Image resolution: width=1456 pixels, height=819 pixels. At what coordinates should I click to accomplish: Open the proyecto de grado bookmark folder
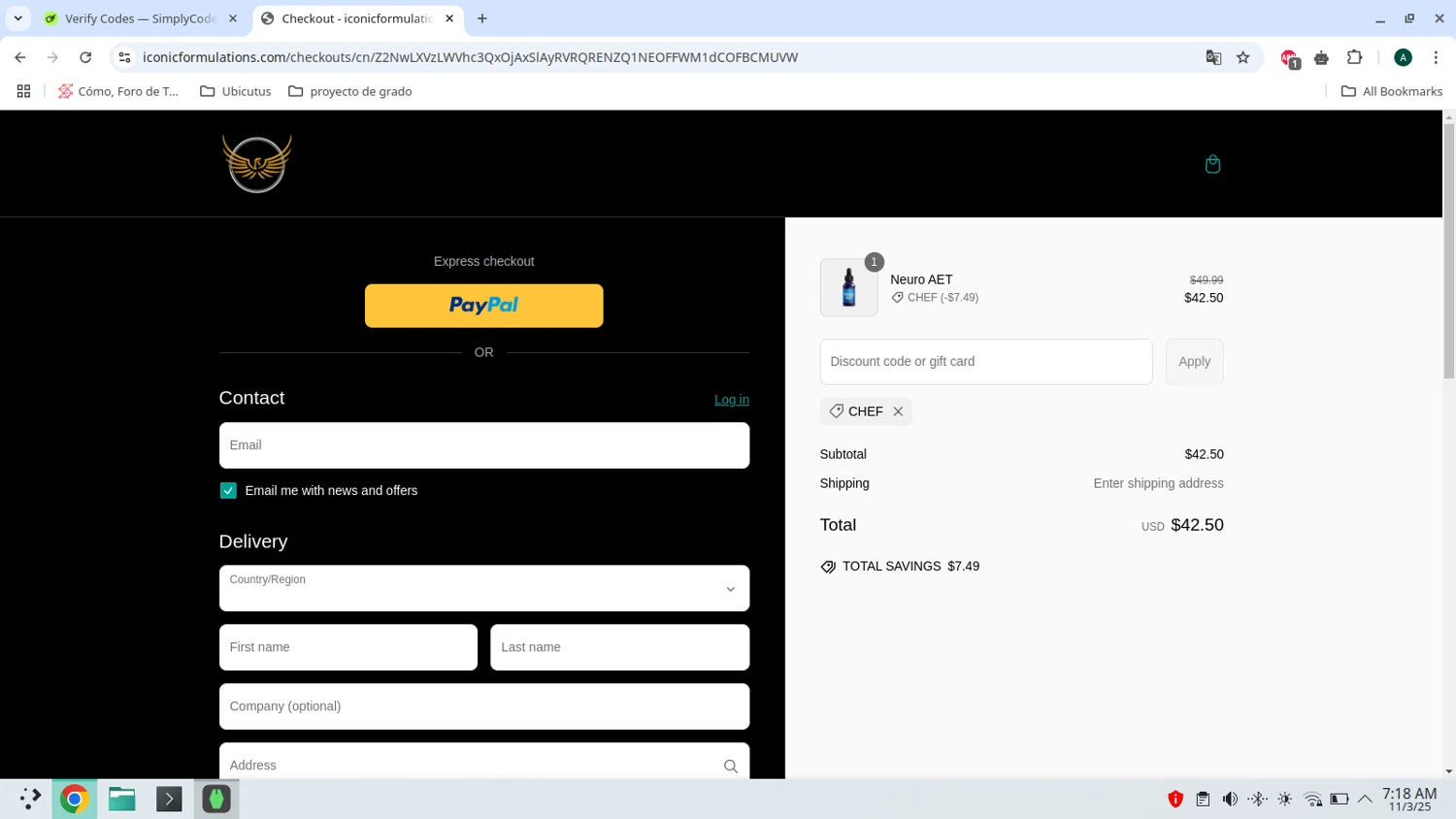[x=350, y=91]
